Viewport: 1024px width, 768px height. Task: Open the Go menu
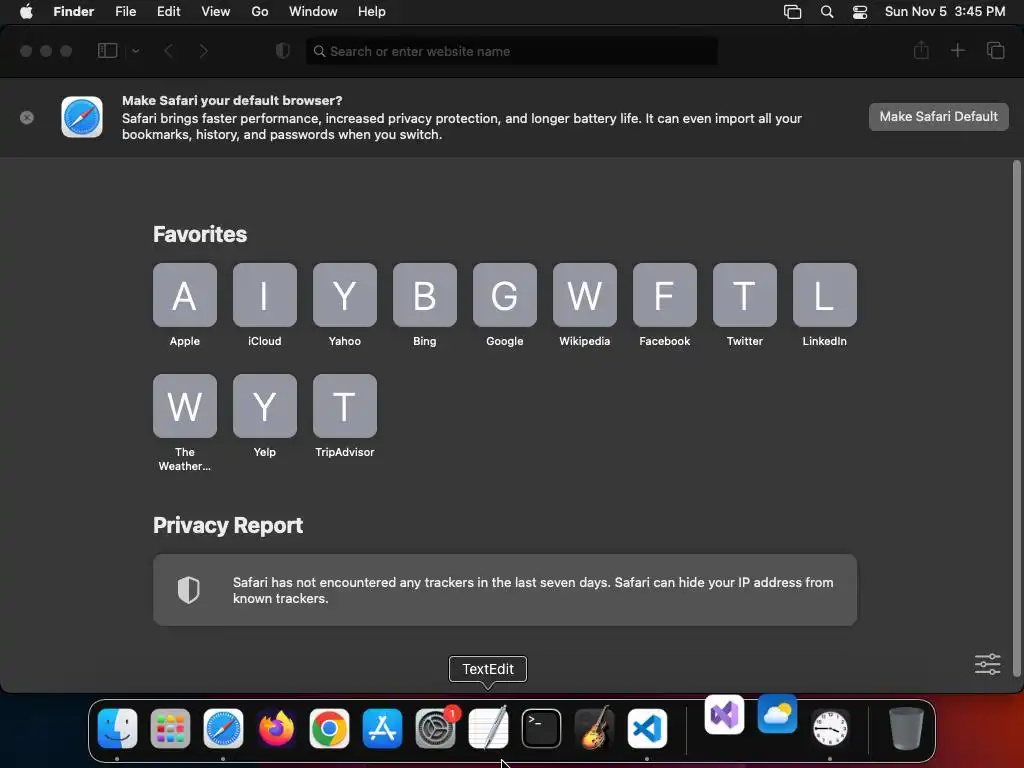pyautogui.click(x=260, y=12)
